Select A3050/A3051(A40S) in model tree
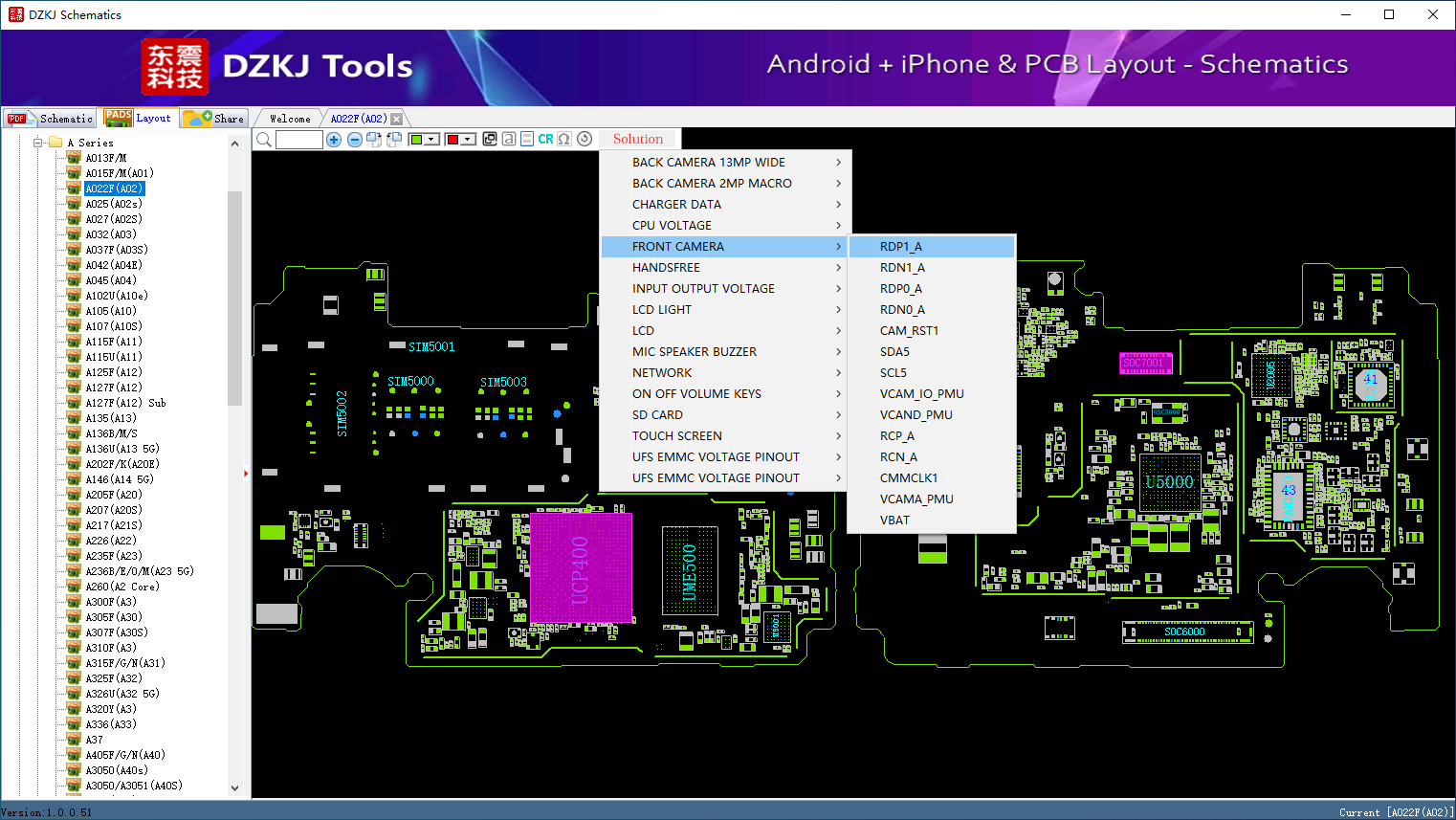The height and width of the screenshot is (820, 1456). tap(134, 786)
